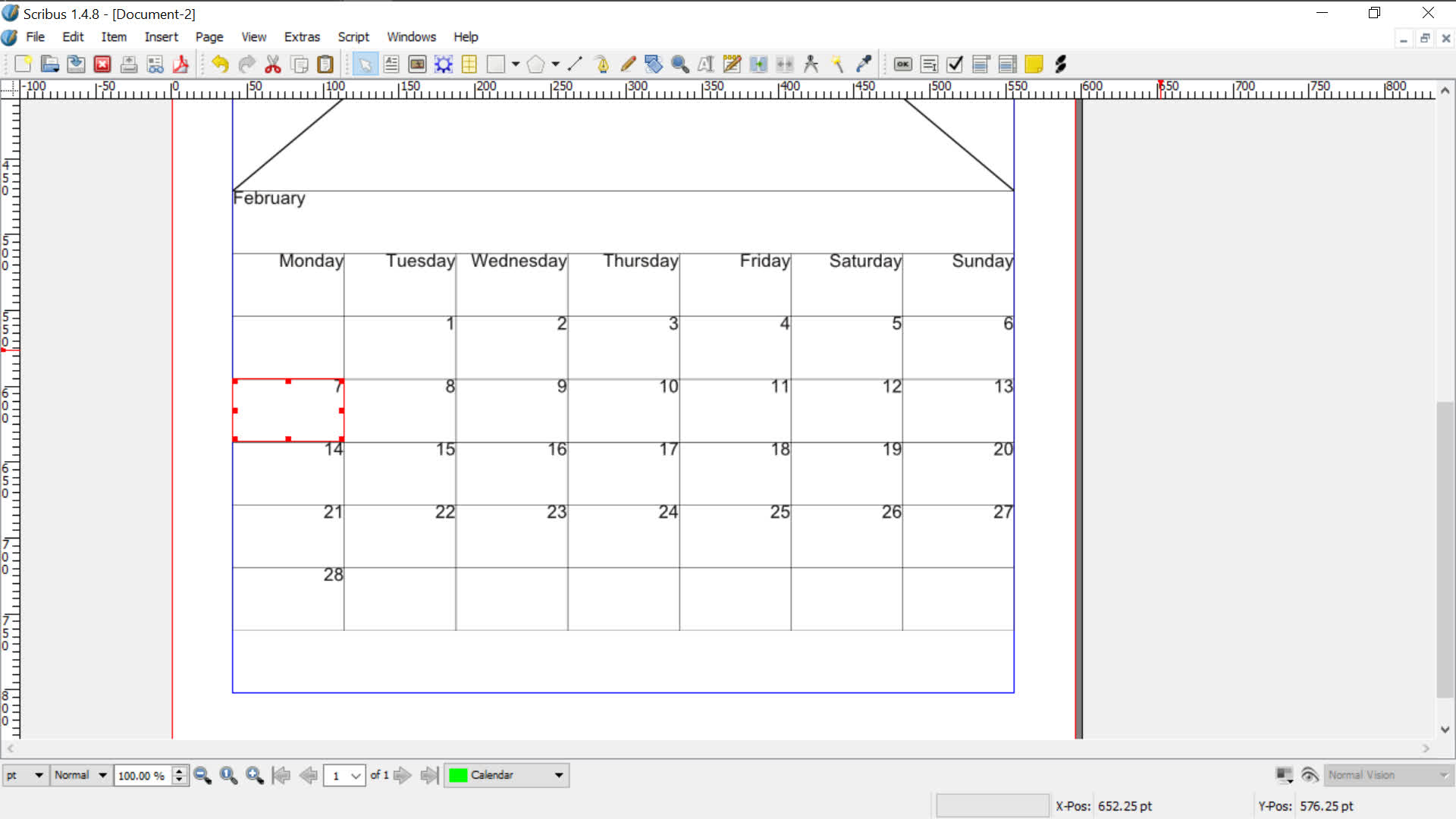Insert a PDF OK push button

[x=902, y=64]
